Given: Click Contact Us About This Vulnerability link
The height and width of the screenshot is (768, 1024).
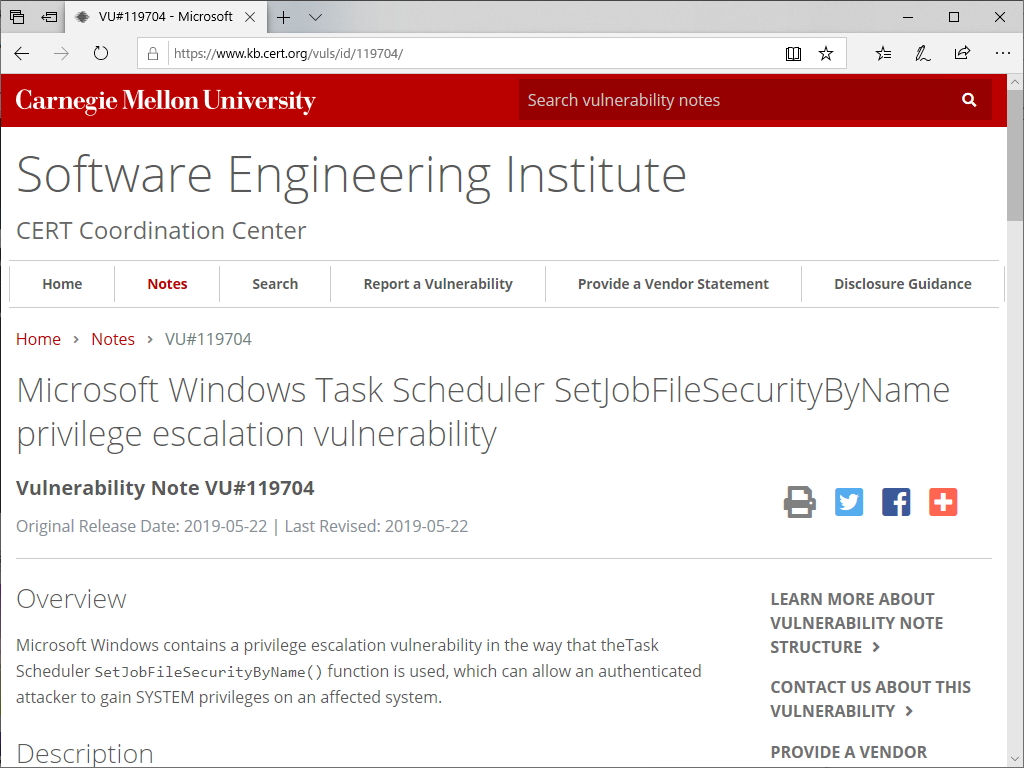Looking at the screenshot, I should 870,699.
